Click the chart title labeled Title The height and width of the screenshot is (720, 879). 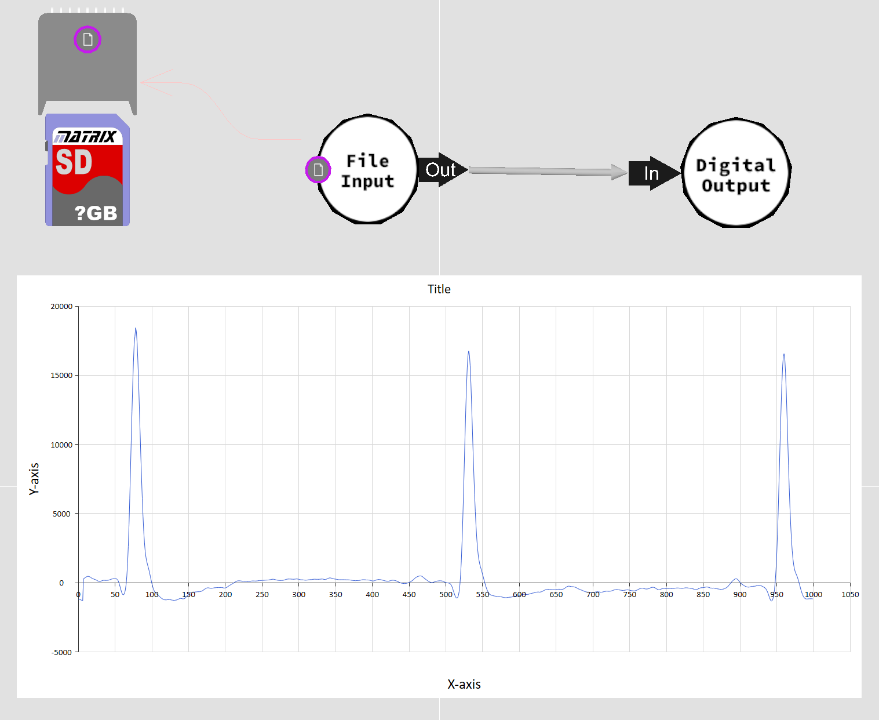[x=438, y=289]
